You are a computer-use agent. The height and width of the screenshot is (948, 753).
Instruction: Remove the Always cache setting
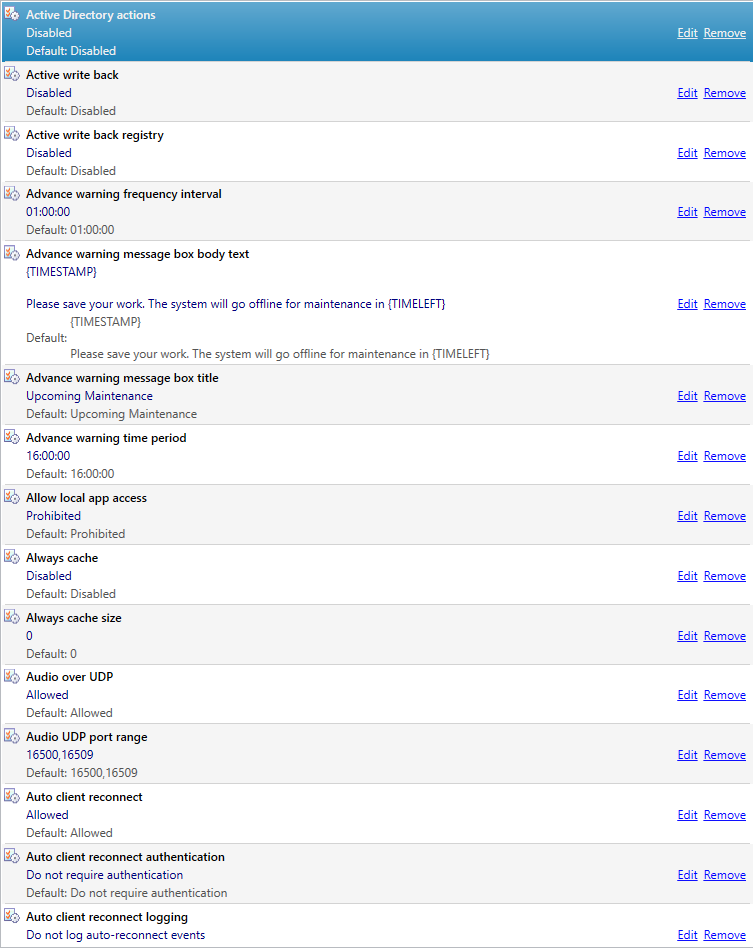point(724,576)
